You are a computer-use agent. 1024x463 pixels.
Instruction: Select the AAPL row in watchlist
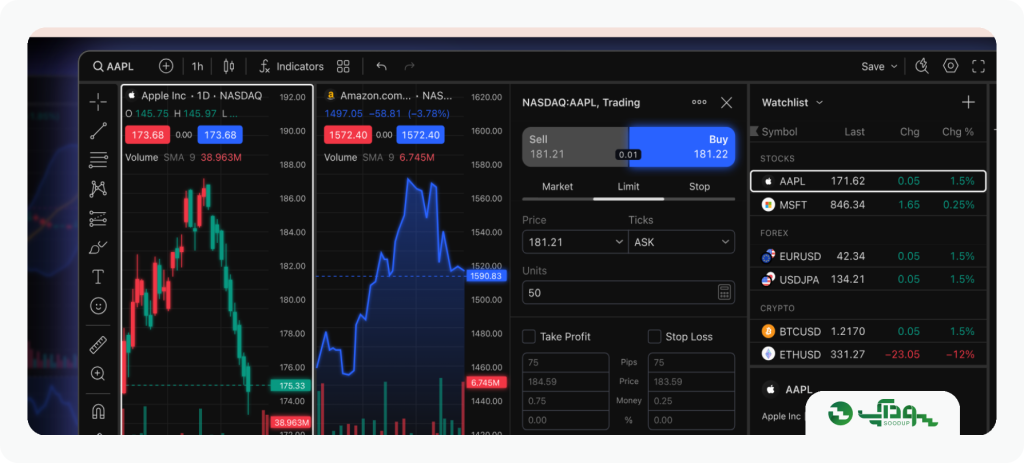[x=868, y=181]
